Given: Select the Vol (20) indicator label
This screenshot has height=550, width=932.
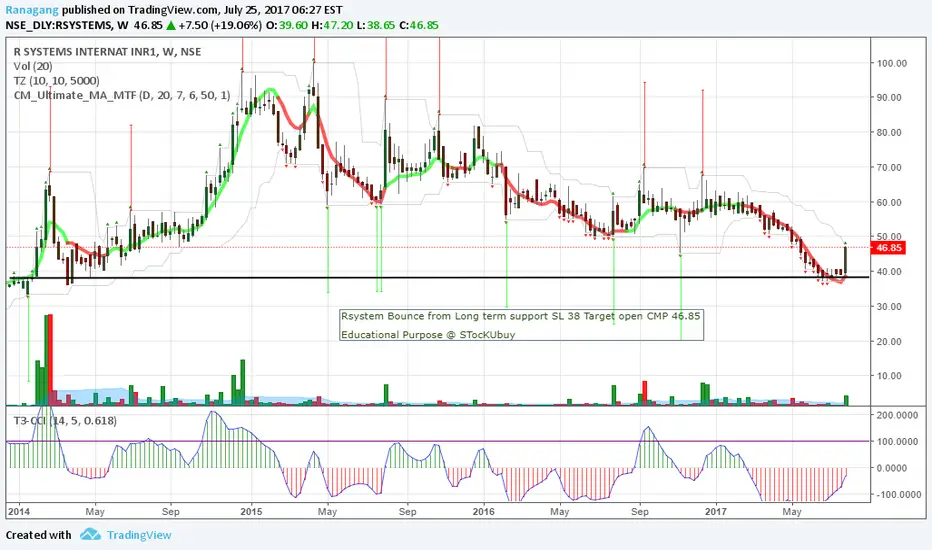Looking at the screenshot, I should click(x=33, y=66).
